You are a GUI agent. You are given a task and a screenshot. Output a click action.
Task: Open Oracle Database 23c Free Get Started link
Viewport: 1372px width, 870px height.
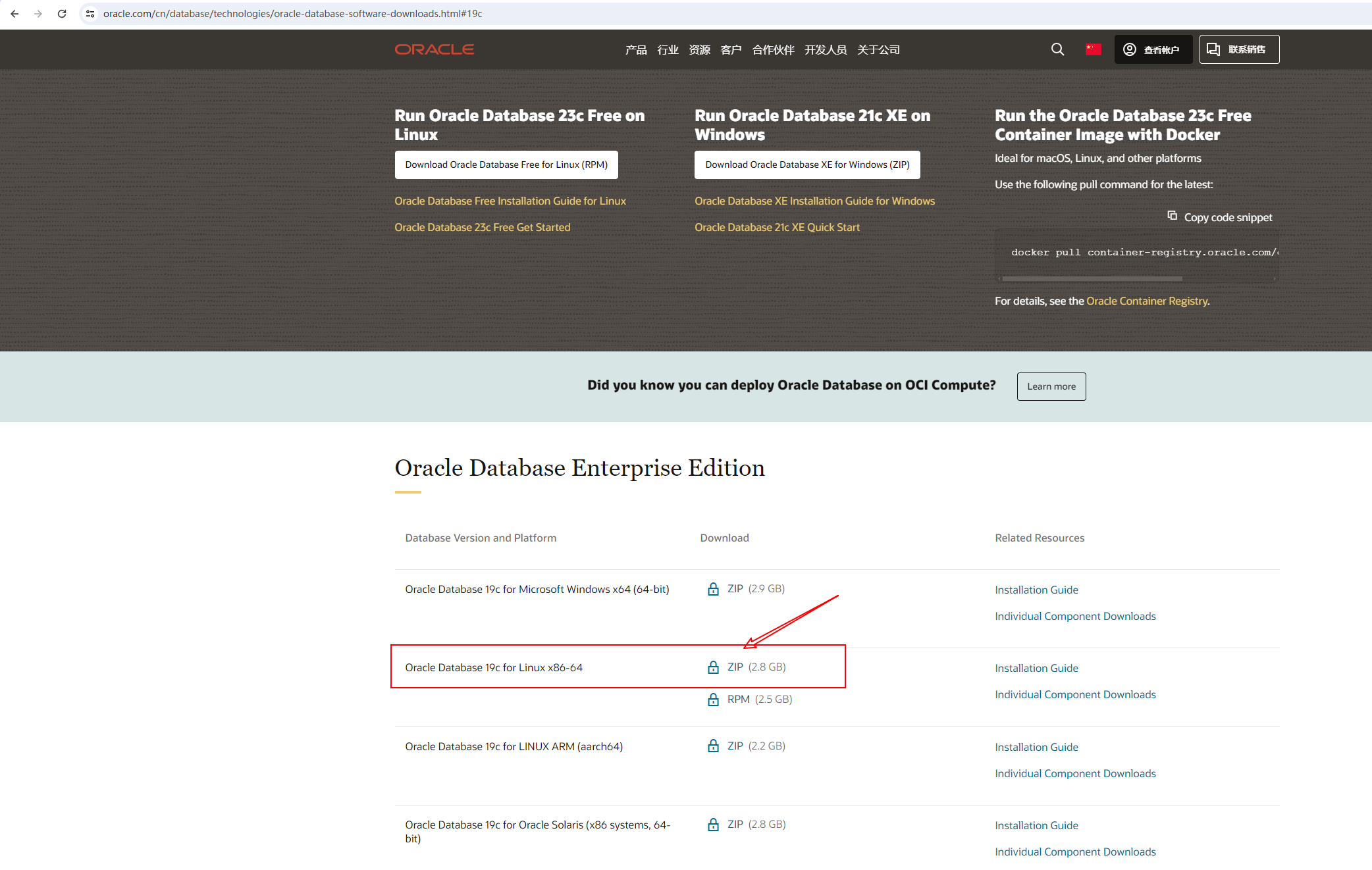click(x=483, y=227)
